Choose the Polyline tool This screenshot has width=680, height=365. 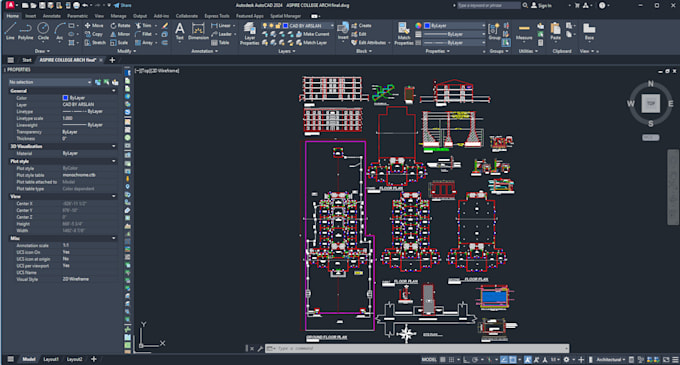point(26,32)
